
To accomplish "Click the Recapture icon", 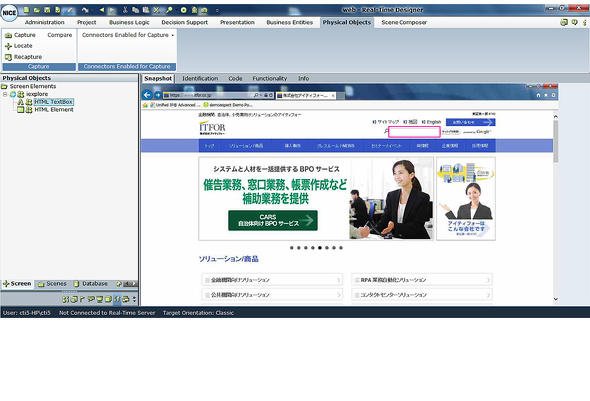I will (8, 57).
